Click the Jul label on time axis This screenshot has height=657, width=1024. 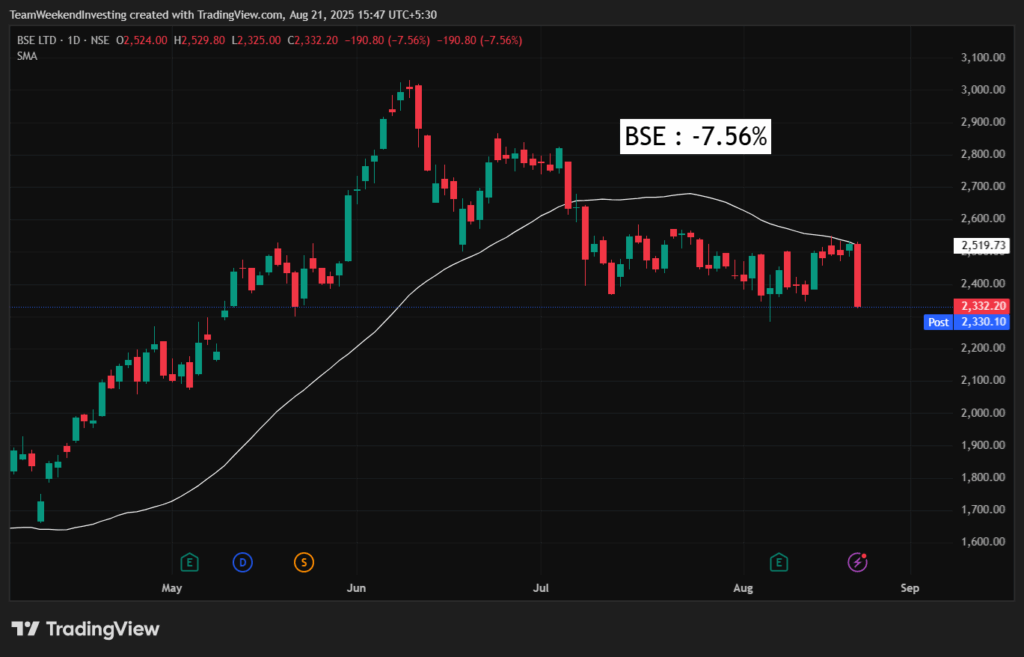541,588
